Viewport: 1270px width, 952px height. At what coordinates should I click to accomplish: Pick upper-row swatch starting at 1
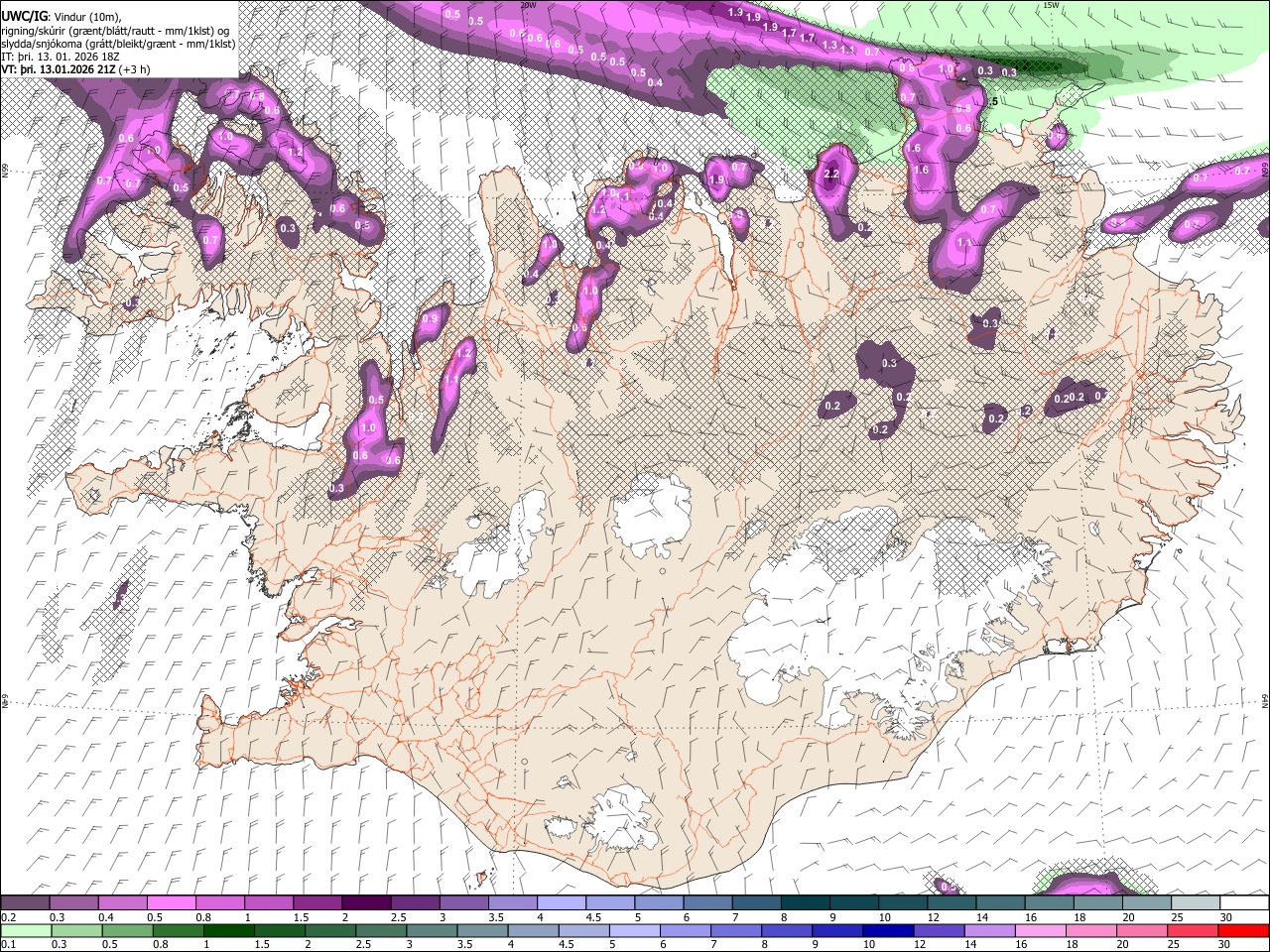(x=269, y=903)
